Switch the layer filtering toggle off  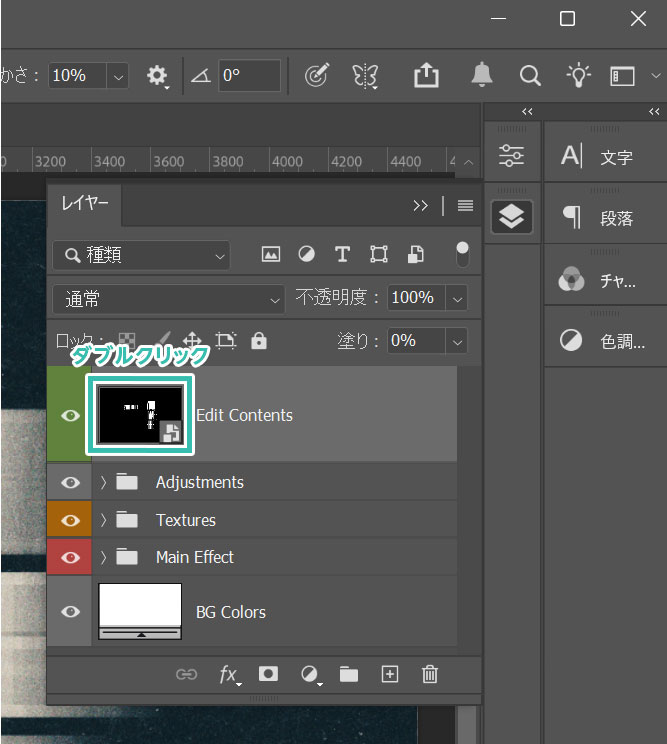(462, 254)
